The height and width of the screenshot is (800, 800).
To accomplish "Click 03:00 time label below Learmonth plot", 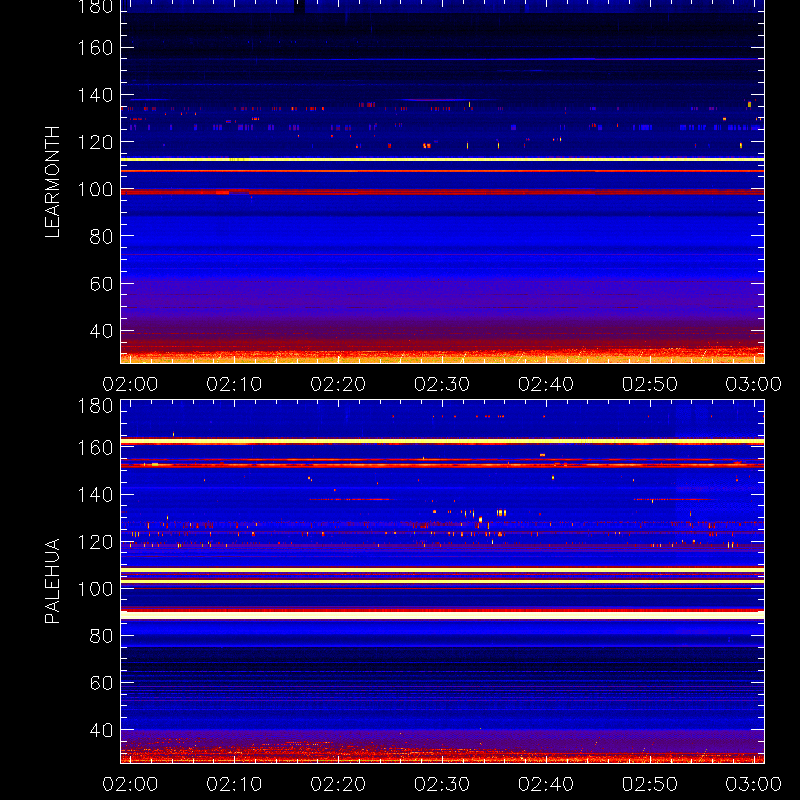I will (x=754, y=384).
